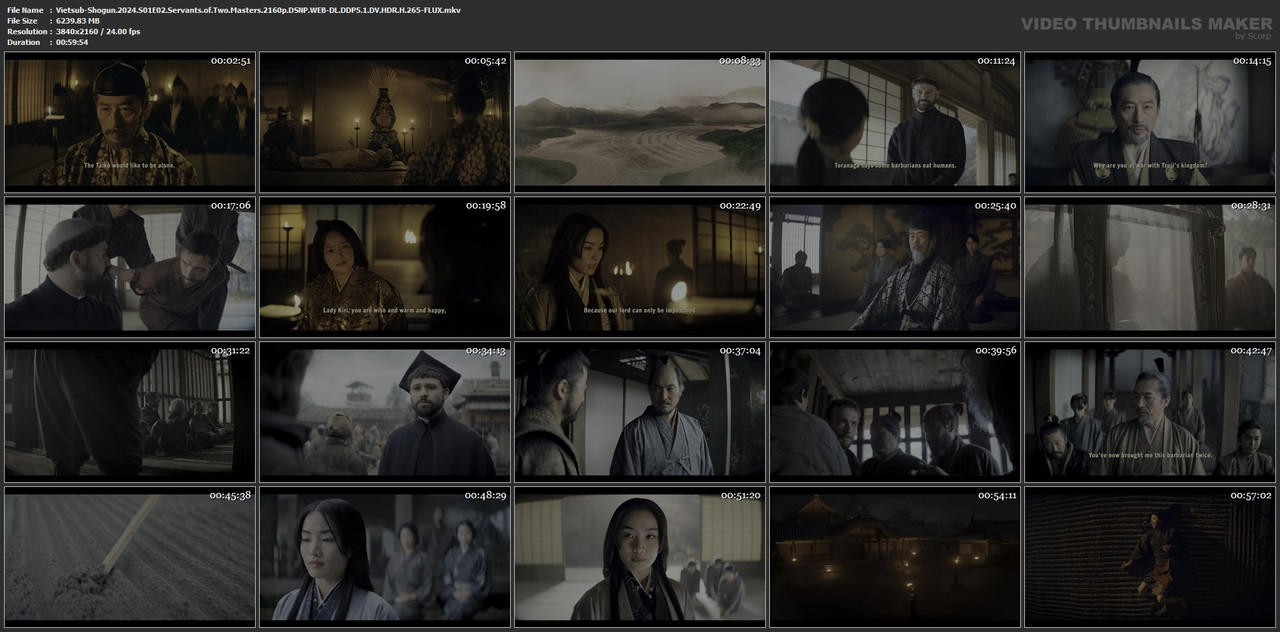The width and height of the screenshot is (1280, 632).
Task: Open the thumbnail stamped 00:02:51
Action: [129, 122]
